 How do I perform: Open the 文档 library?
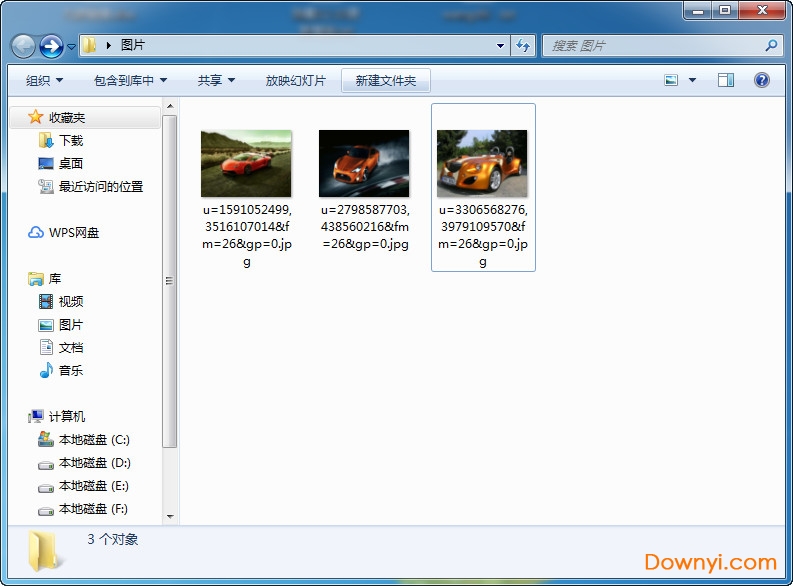pos(71,348)
